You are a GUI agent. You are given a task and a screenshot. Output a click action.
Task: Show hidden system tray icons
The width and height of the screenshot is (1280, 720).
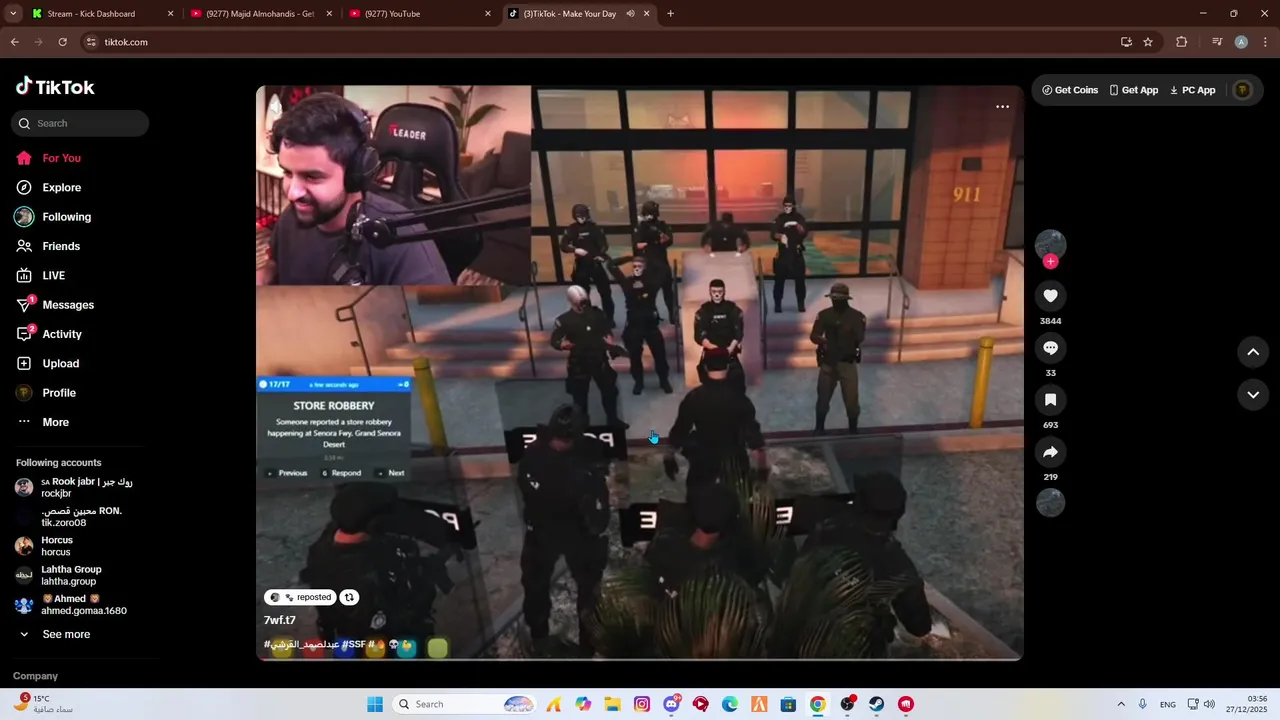click(x=1120, y=704)
